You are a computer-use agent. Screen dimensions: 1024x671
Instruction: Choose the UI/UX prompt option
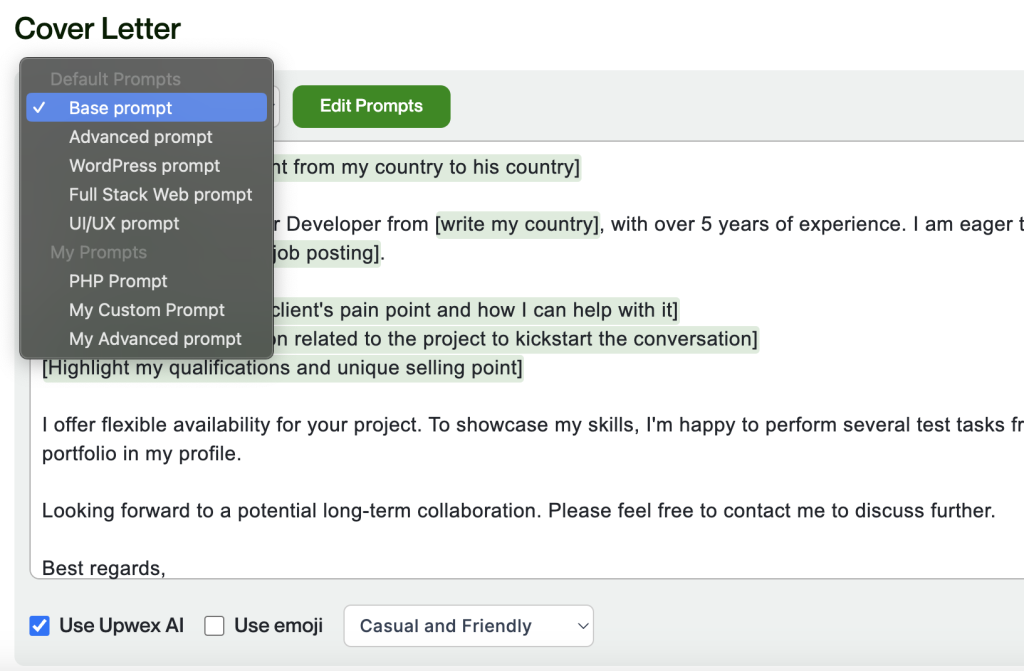[124, 224]
